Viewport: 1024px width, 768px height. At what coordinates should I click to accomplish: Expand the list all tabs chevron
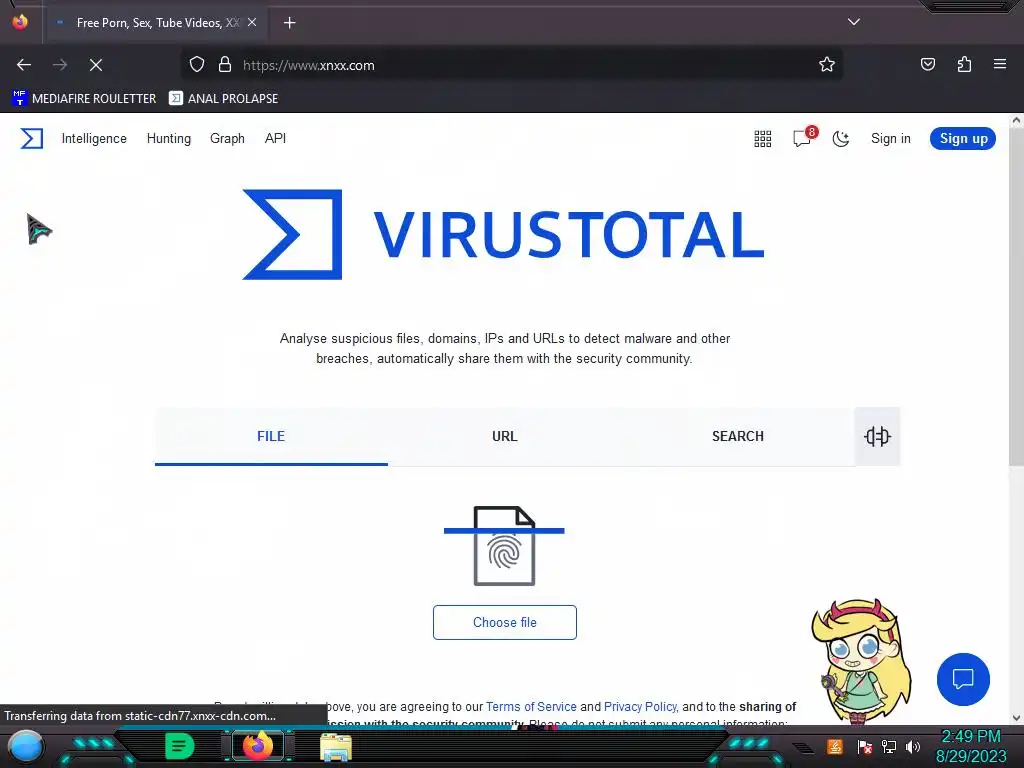coord(854,22)
